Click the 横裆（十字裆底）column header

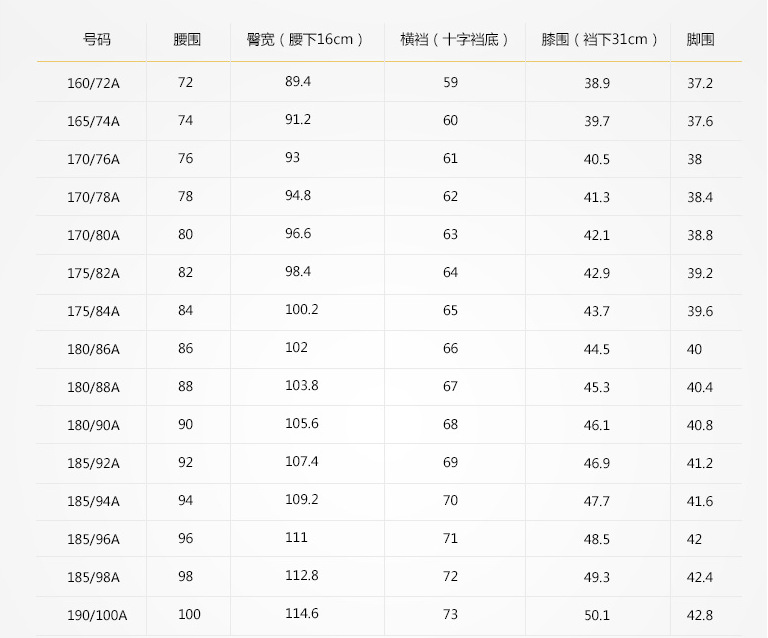[455, 40]
